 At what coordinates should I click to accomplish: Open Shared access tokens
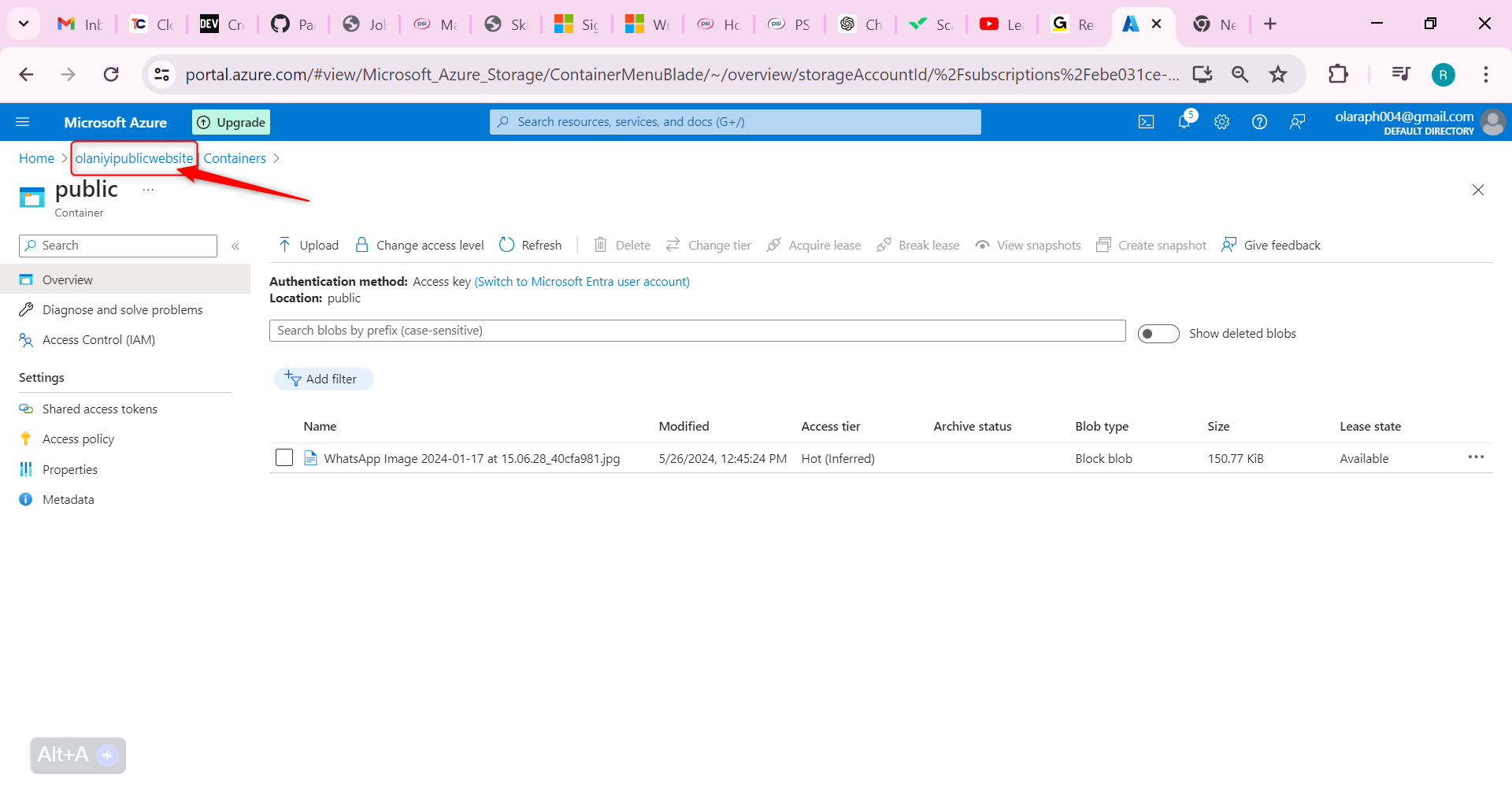click(99, 409)
